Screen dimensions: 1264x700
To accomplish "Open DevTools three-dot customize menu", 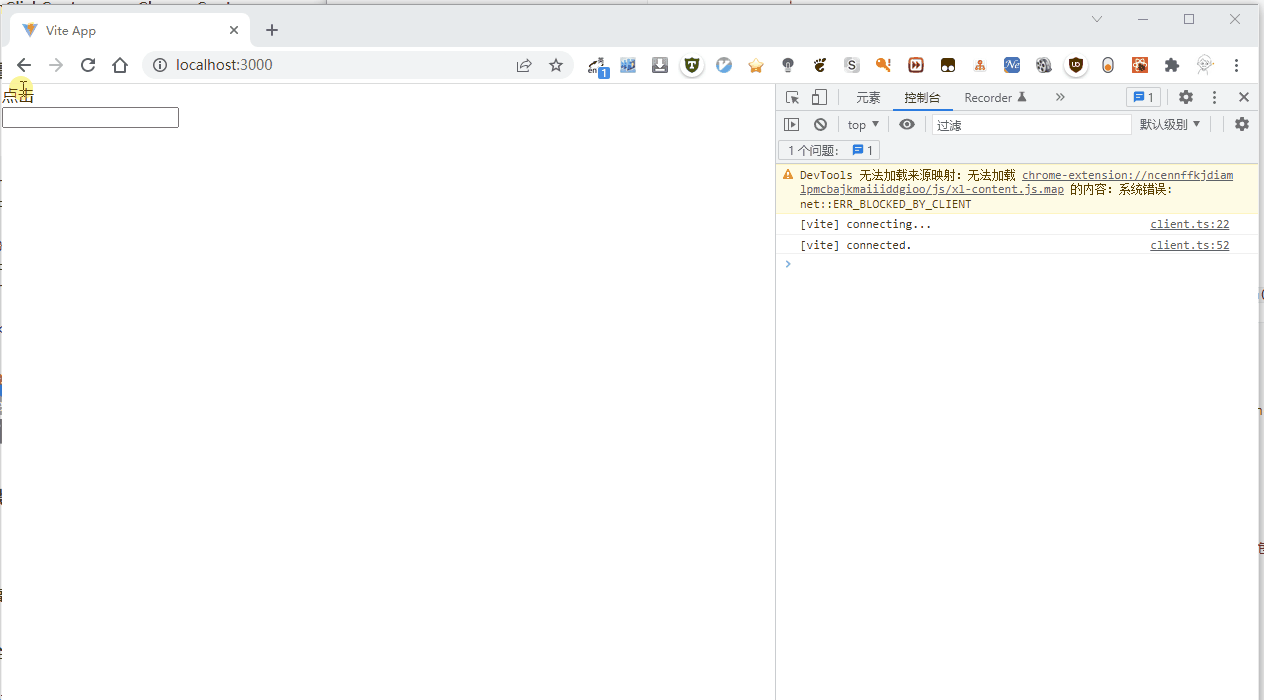I will tap(1214, 98).
